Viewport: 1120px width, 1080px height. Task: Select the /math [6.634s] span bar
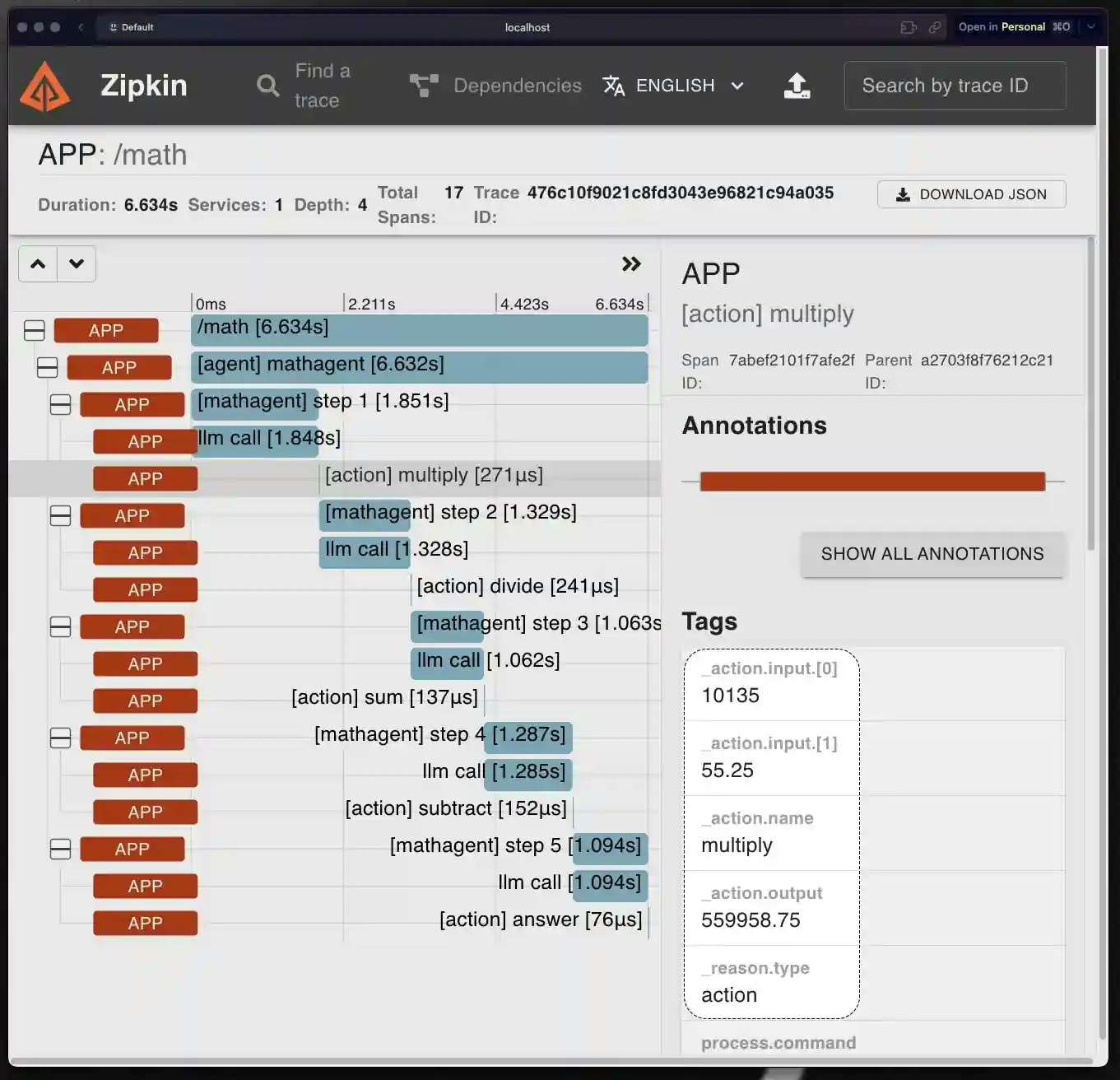coord(420,330)
